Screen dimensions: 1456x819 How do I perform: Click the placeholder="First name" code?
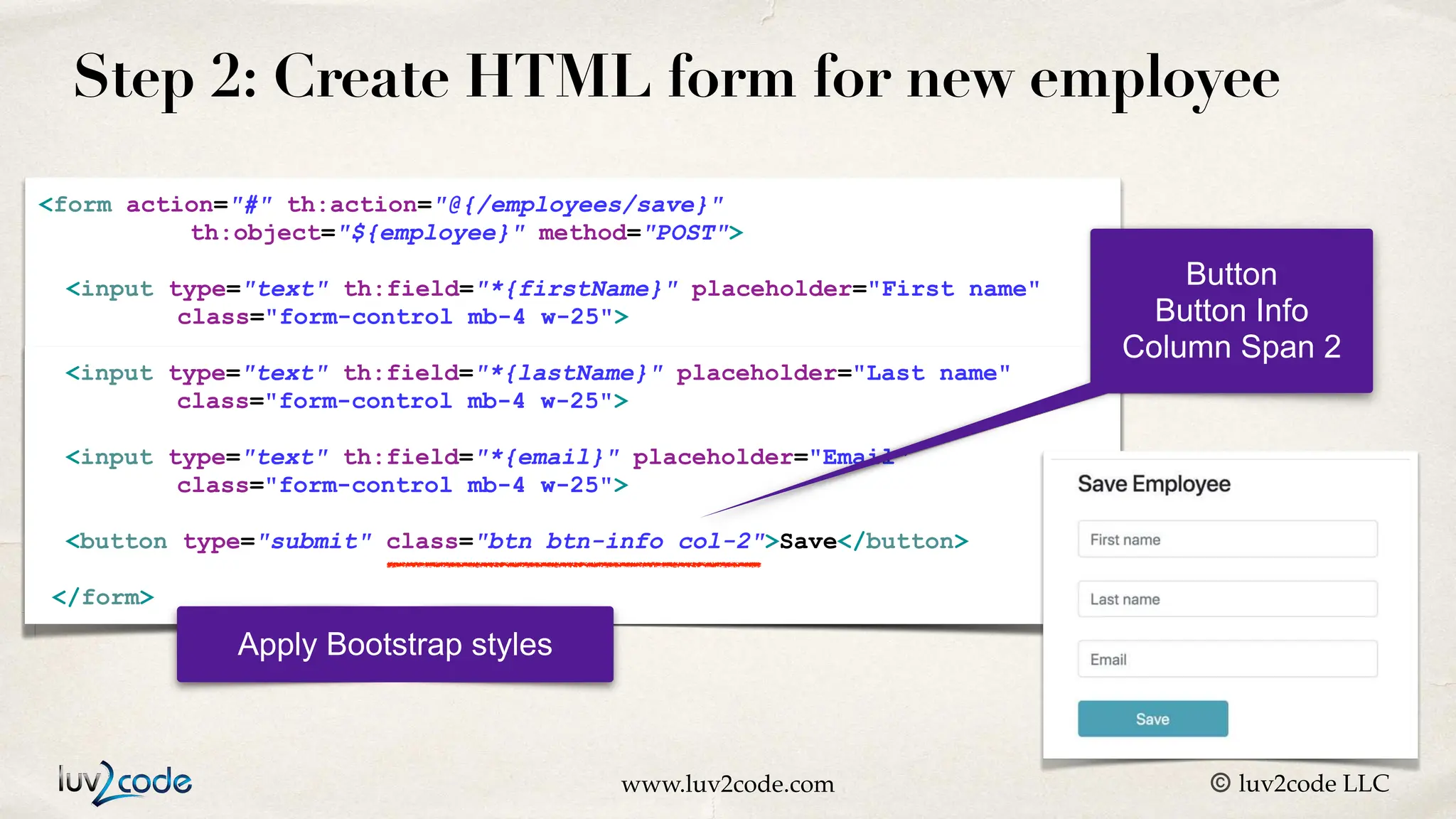tap(865, 289)
